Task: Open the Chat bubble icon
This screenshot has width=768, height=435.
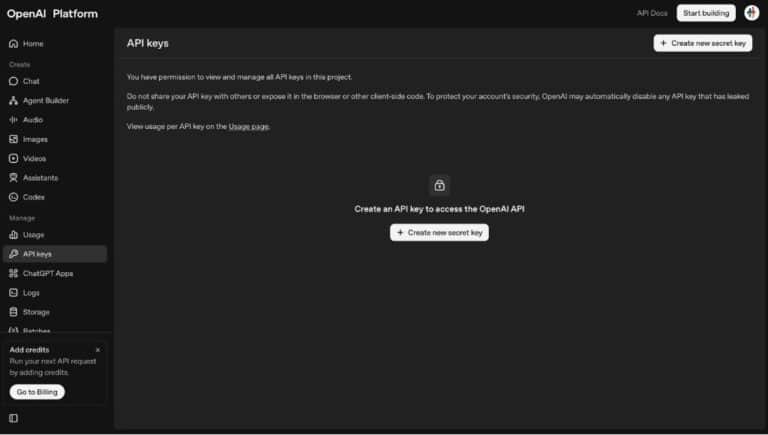Action: (13, 81)
